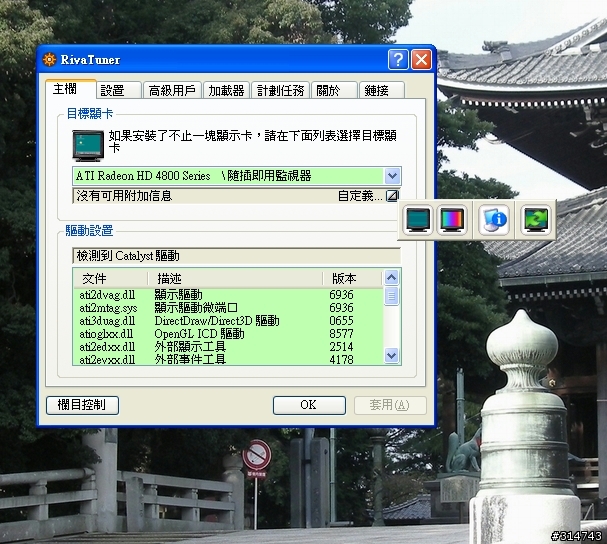
Task: Select ATI Radeon HD 4800 Series combo box
Action: [237, 176]
